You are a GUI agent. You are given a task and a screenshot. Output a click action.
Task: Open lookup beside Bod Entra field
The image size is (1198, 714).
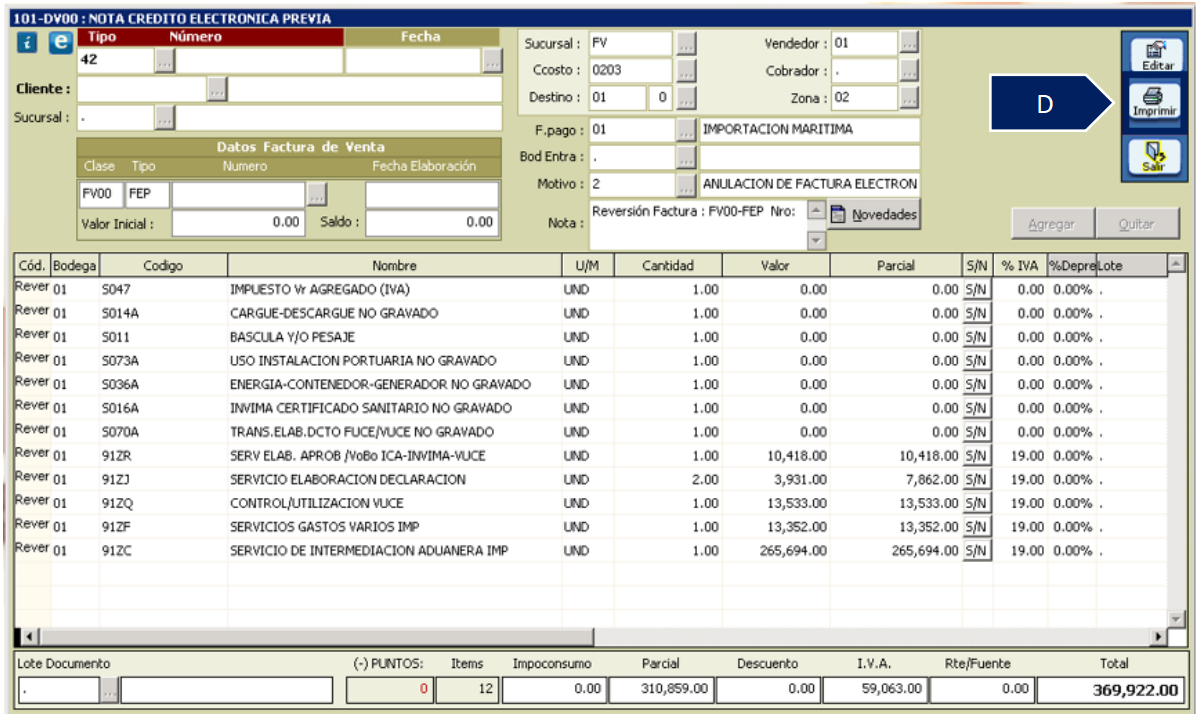(686, 157)
